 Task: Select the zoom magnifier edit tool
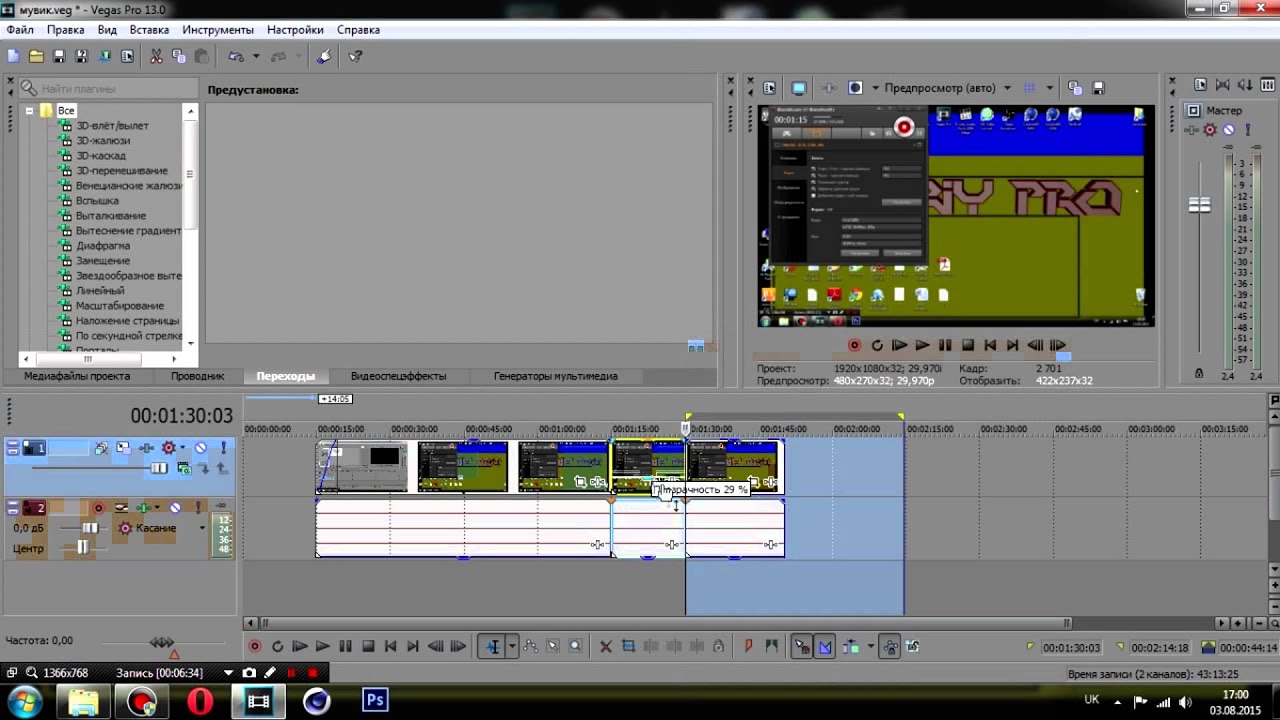(575, 647)
